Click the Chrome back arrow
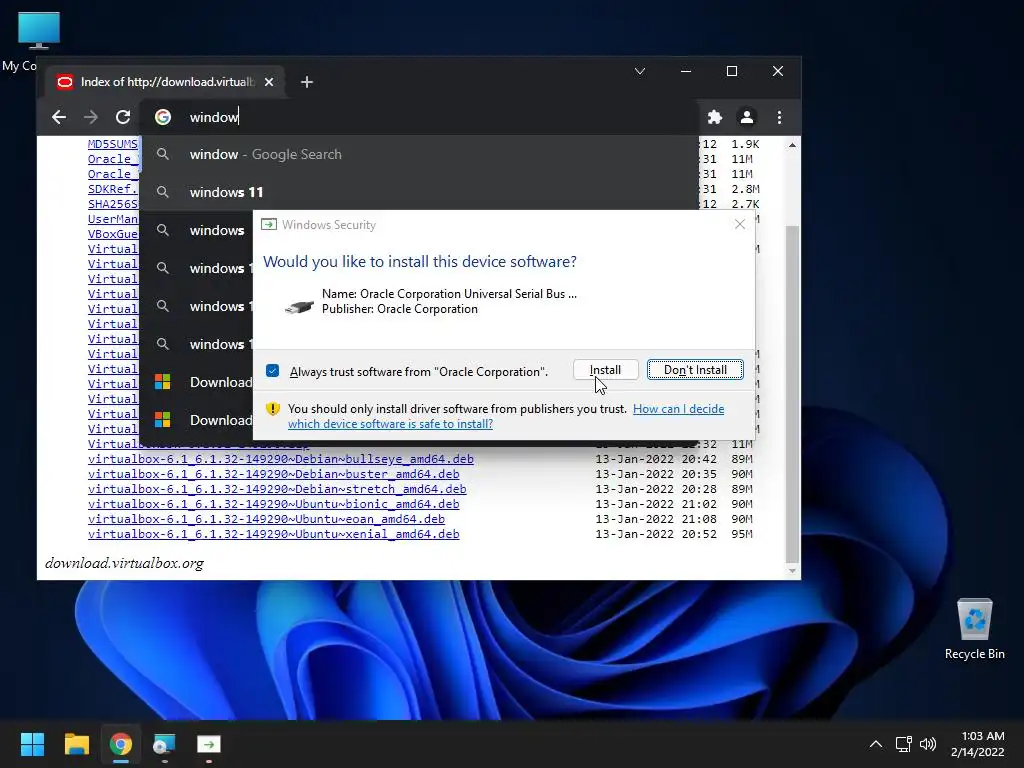The image size is (1024, 768). 59,117
